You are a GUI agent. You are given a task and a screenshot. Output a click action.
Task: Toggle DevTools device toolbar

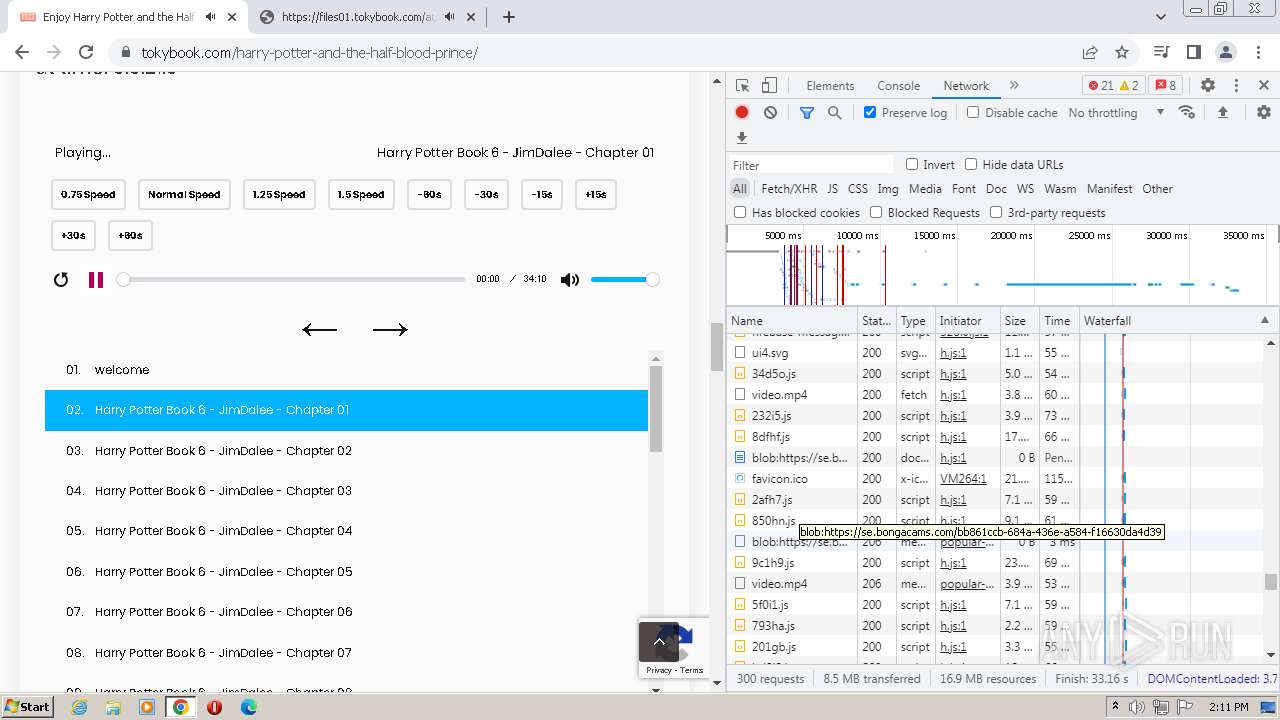pyautogui.click(x=769, y=86)
